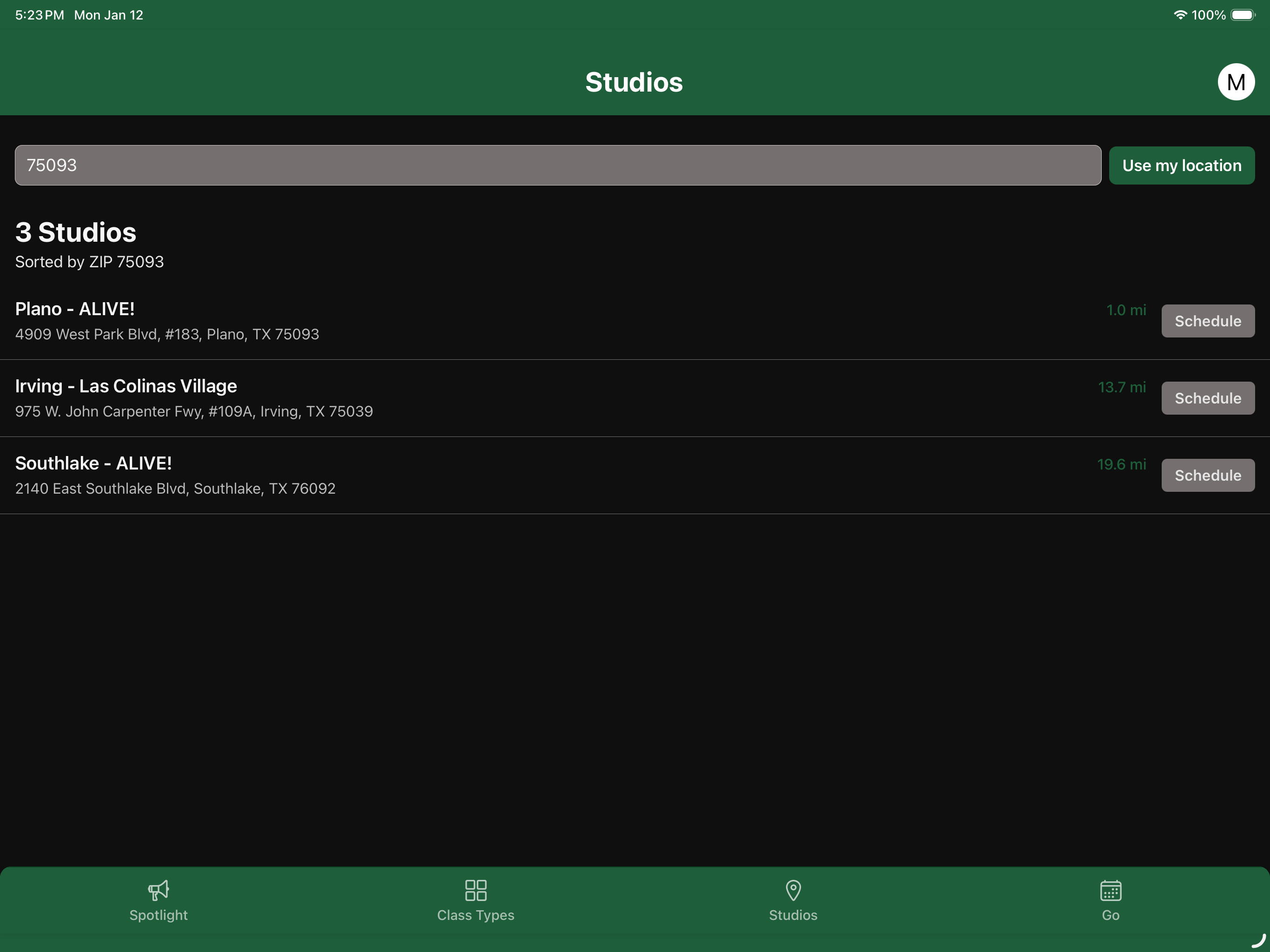
Task: Switch to the Class Types tab label
Action: pos(476,915)
